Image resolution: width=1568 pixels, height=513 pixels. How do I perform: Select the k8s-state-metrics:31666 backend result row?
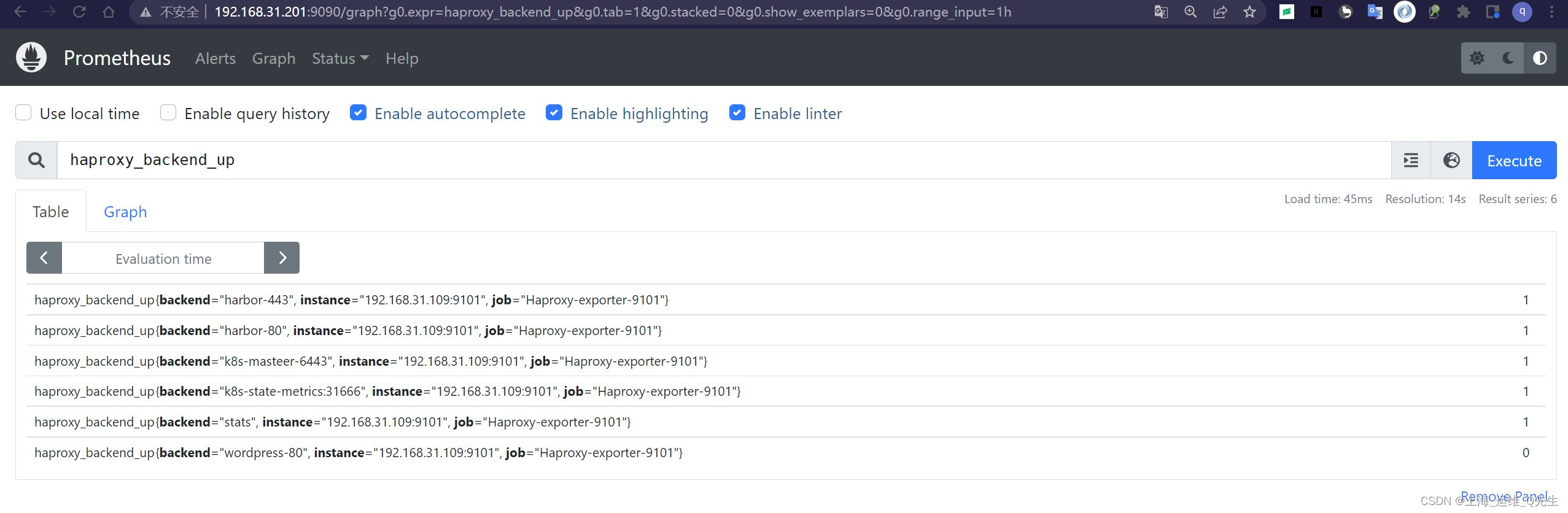pyautogui.click(x=786, y=391)
